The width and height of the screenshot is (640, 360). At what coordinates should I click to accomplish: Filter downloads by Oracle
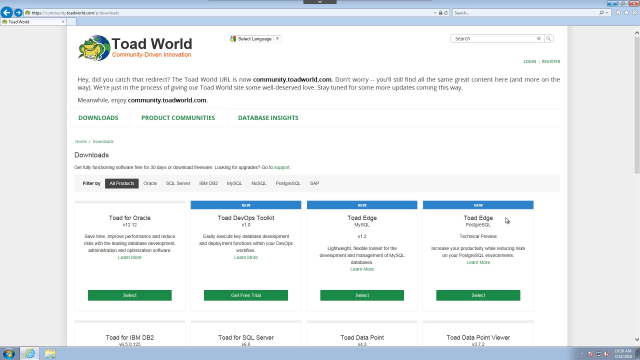(x=150, y=183)
